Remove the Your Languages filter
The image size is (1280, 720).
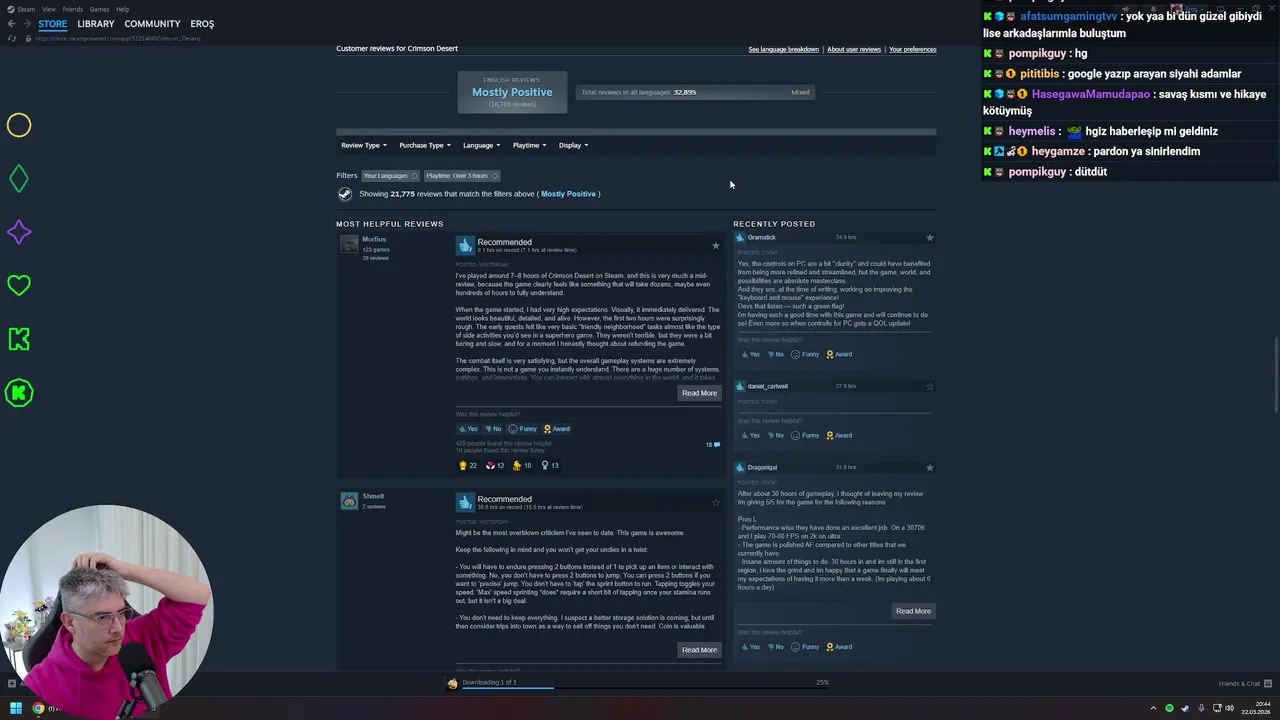point(414,176)
